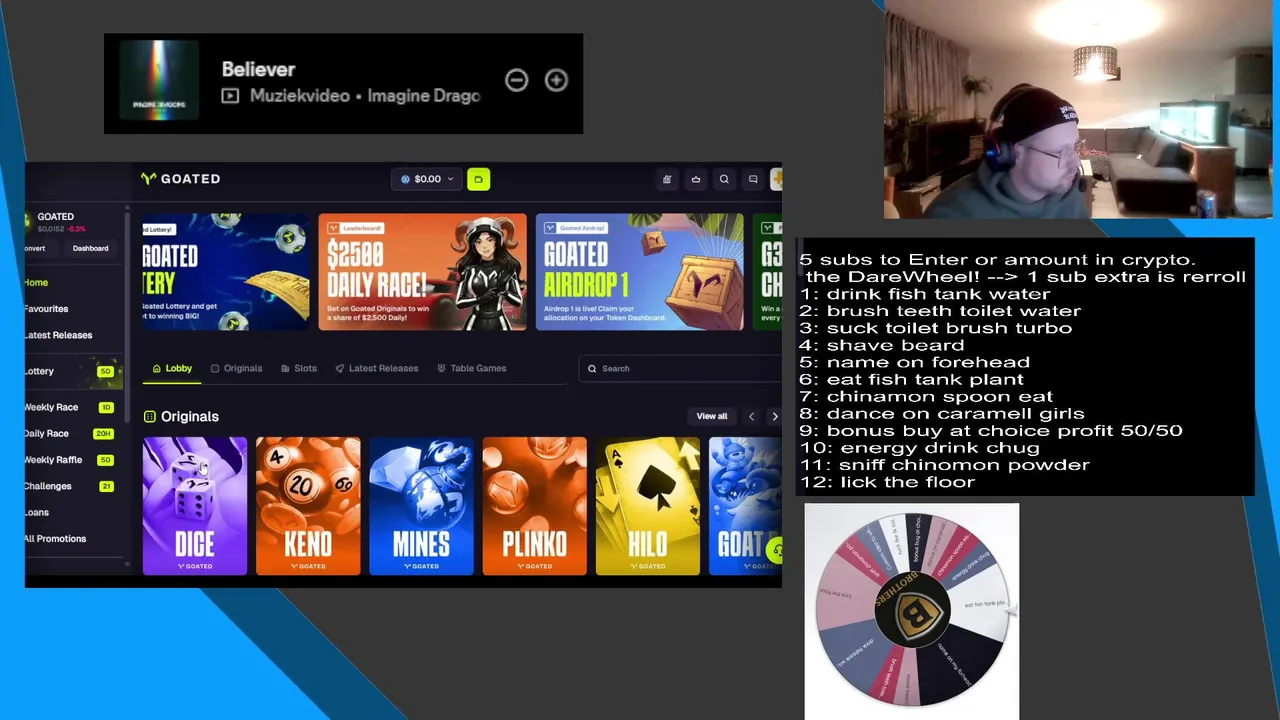This screenshot has width=1280, height=720.
Task: Click the game Search field
Action: [680, 368]
